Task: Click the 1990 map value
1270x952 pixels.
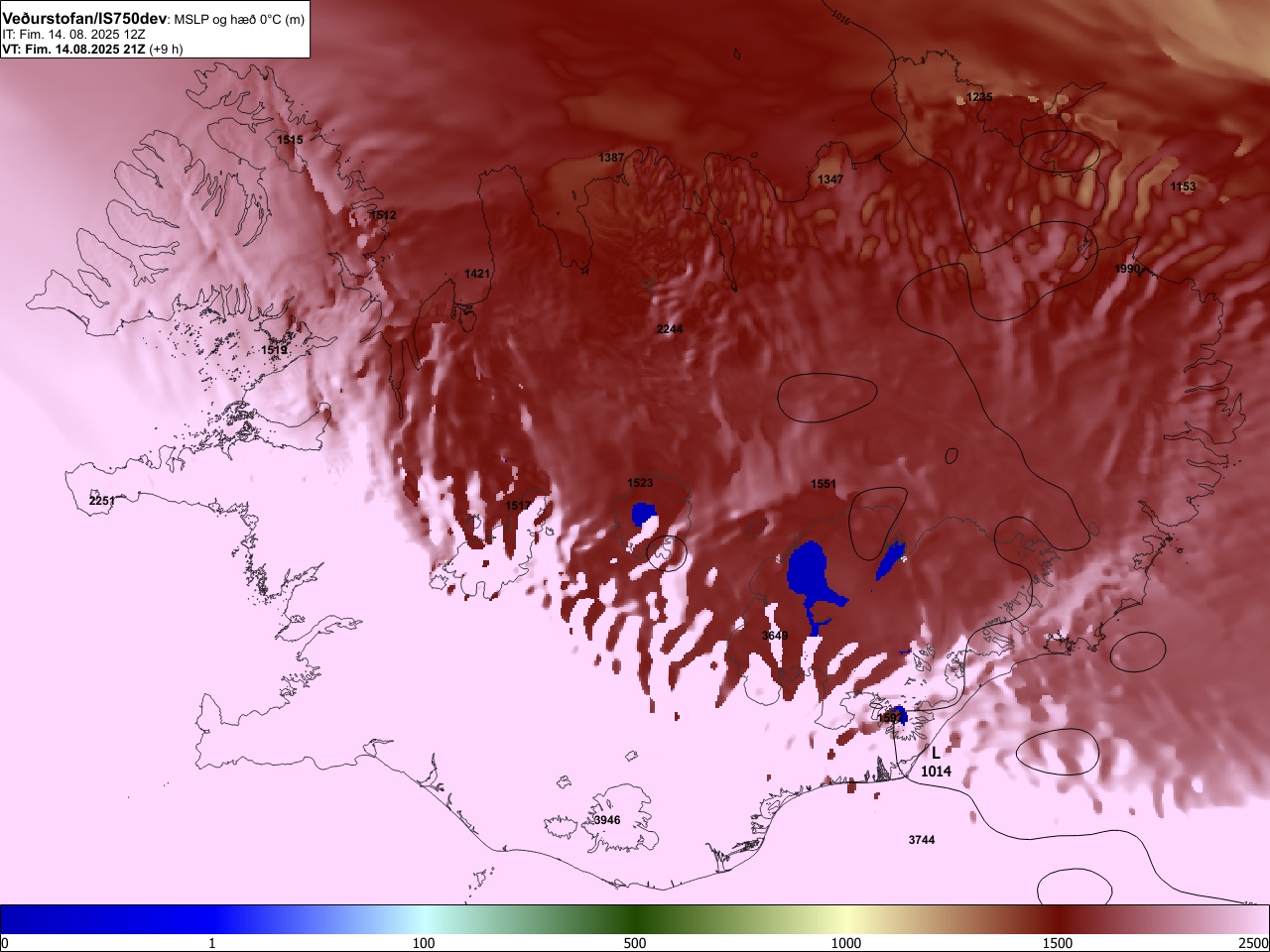Action: pos(1127,269)
